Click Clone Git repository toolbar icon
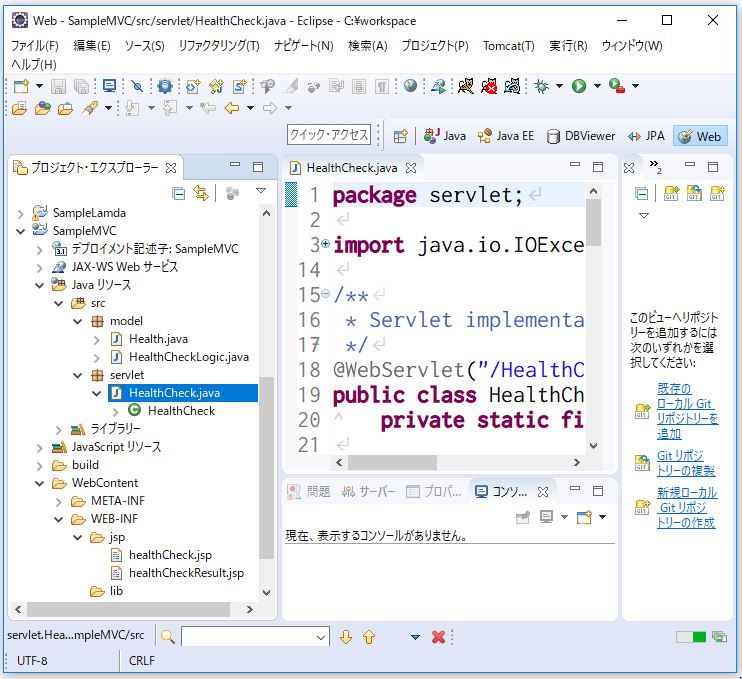This screenshot has width=742, height=679. point(694,194)
